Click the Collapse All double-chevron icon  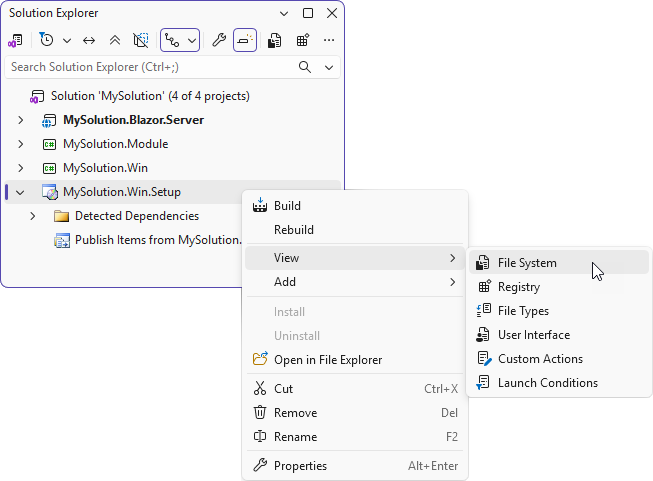(x=115, y=40)
